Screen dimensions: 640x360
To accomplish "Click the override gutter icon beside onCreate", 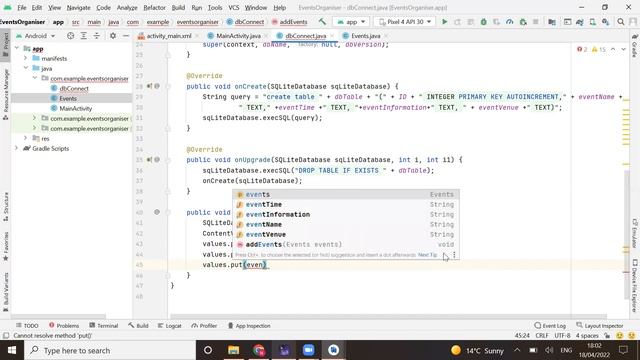I will pyautogui.click(x=149, y=86).
